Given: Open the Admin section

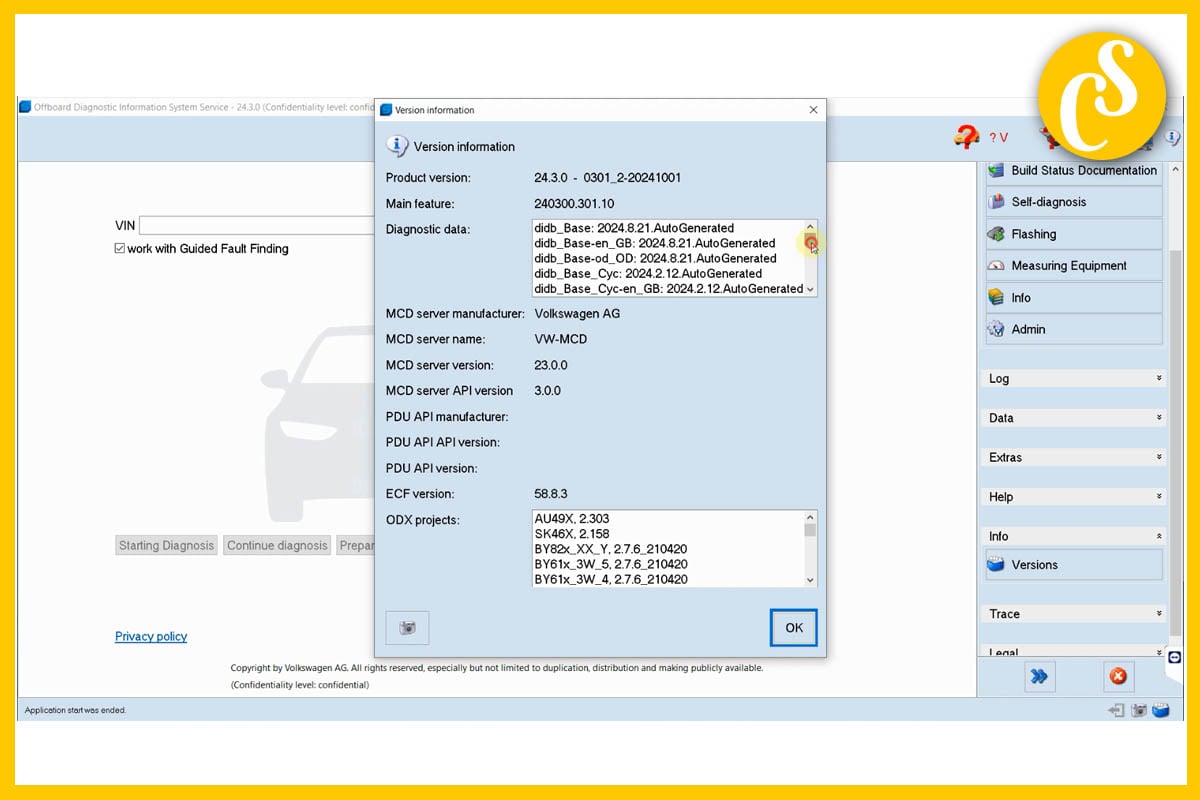Looking at the screenshot, I should 1073,329.
